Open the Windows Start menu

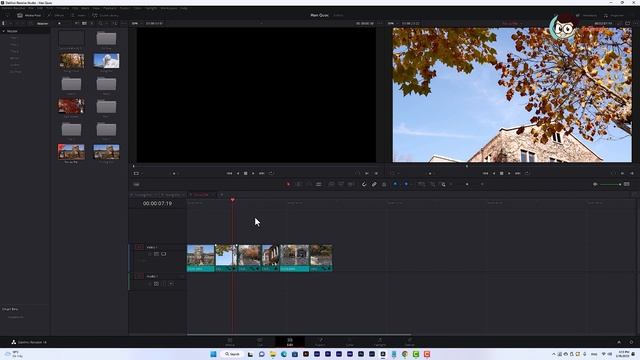point(213,354)
